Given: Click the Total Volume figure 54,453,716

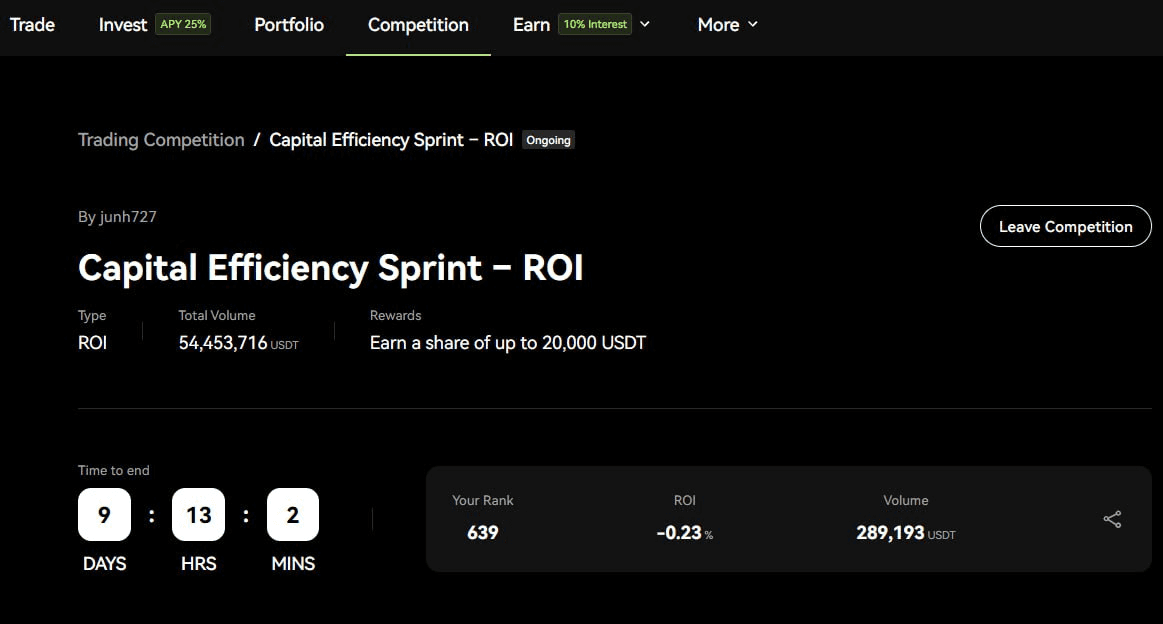Looking at the screenshot, I should (x=223, y=342).
